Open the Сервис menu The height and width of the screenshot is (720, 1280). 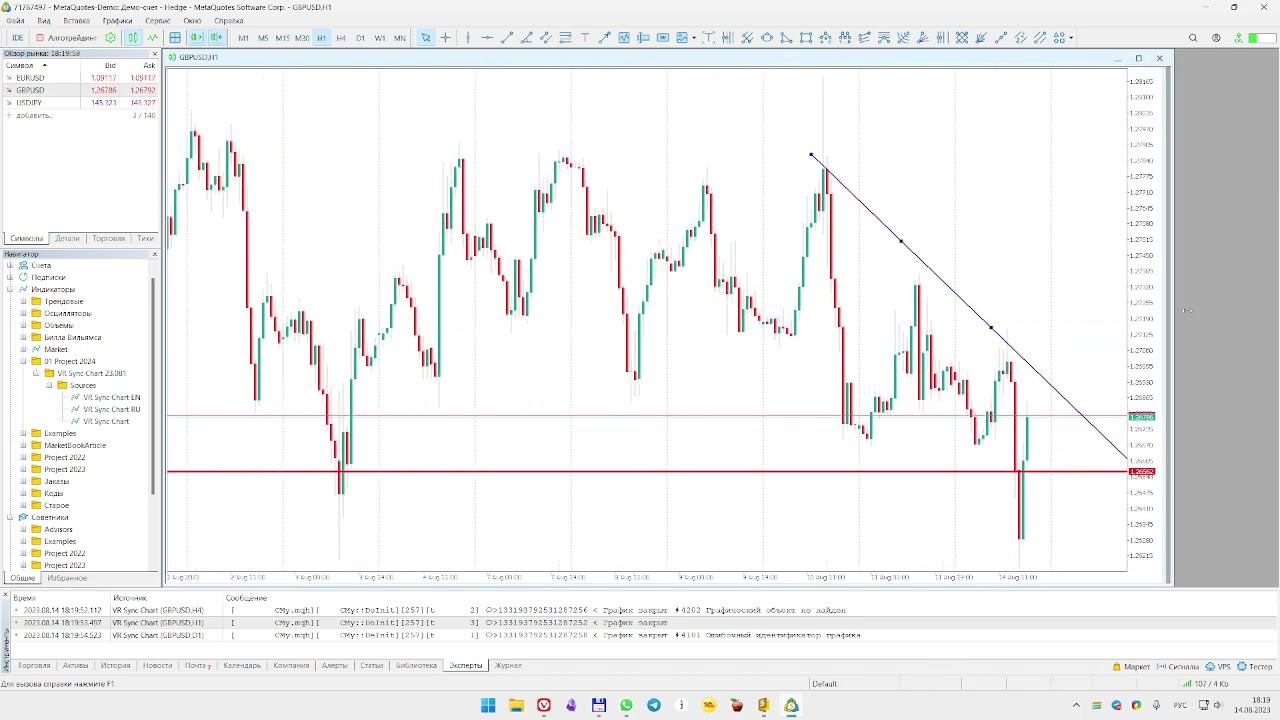[157, 20]
